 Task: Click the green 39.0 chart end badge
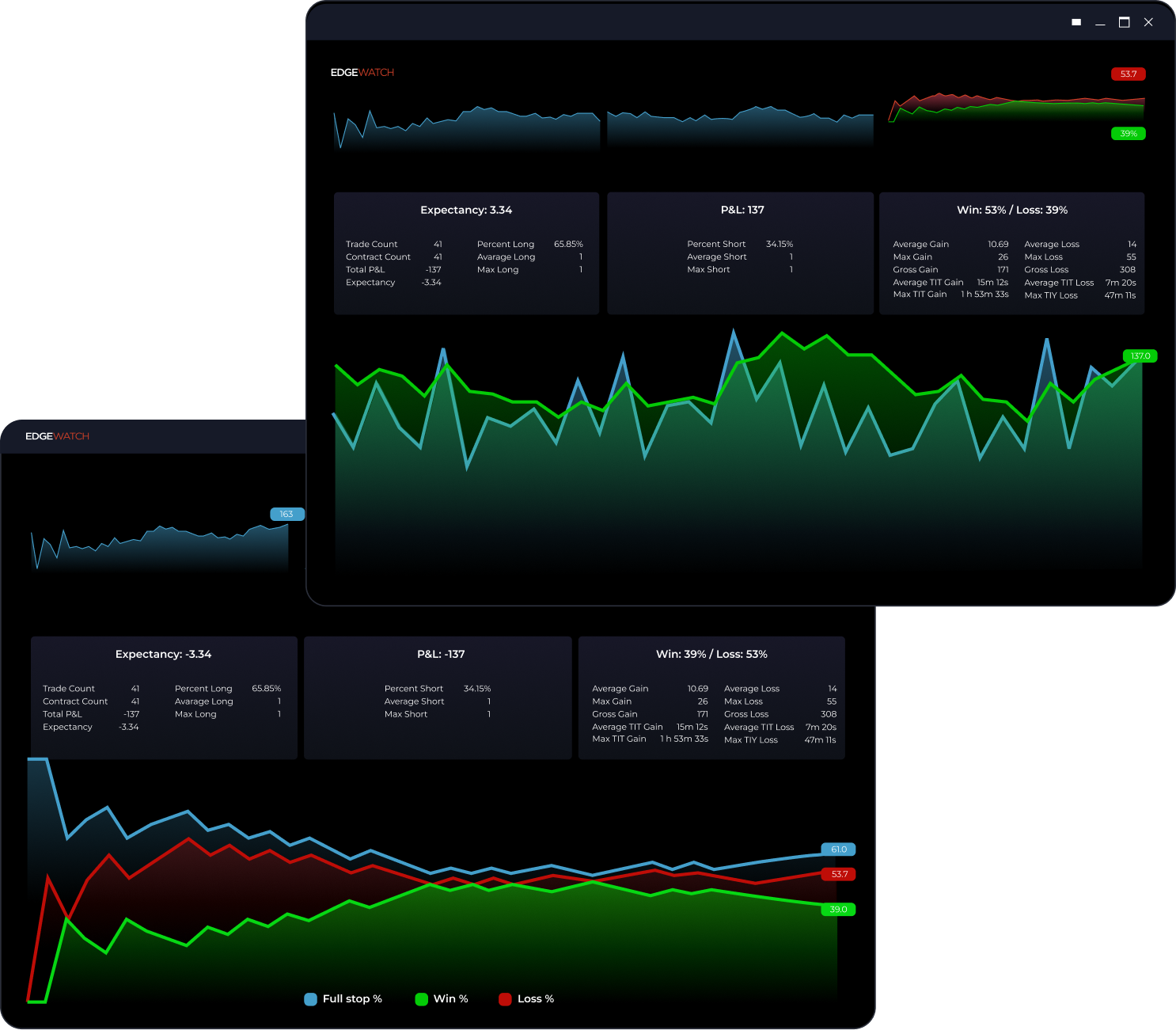click(x=839, y=910)
